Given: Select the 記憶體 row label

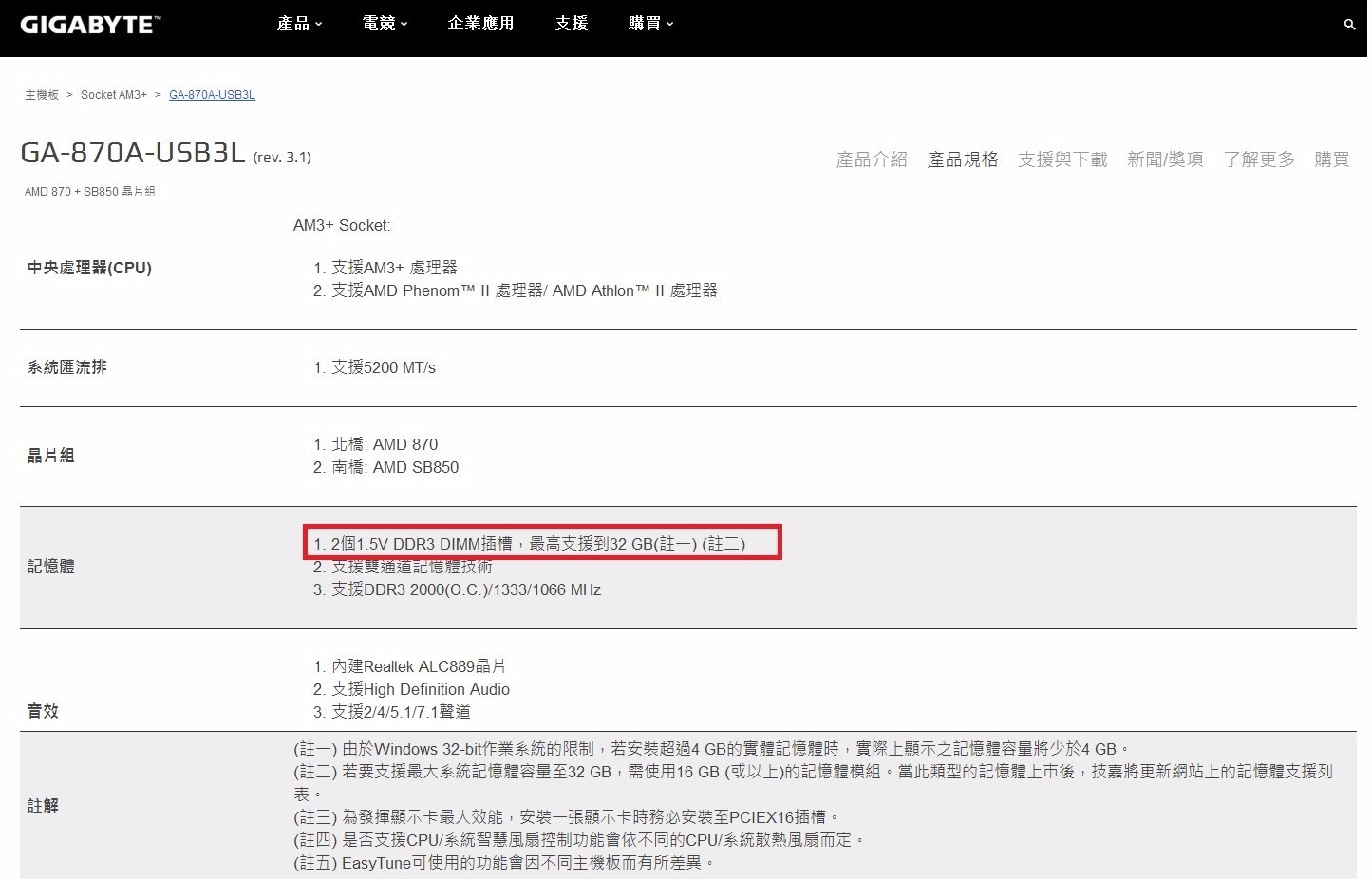Looking at the screenshot, I should (51, 567).
